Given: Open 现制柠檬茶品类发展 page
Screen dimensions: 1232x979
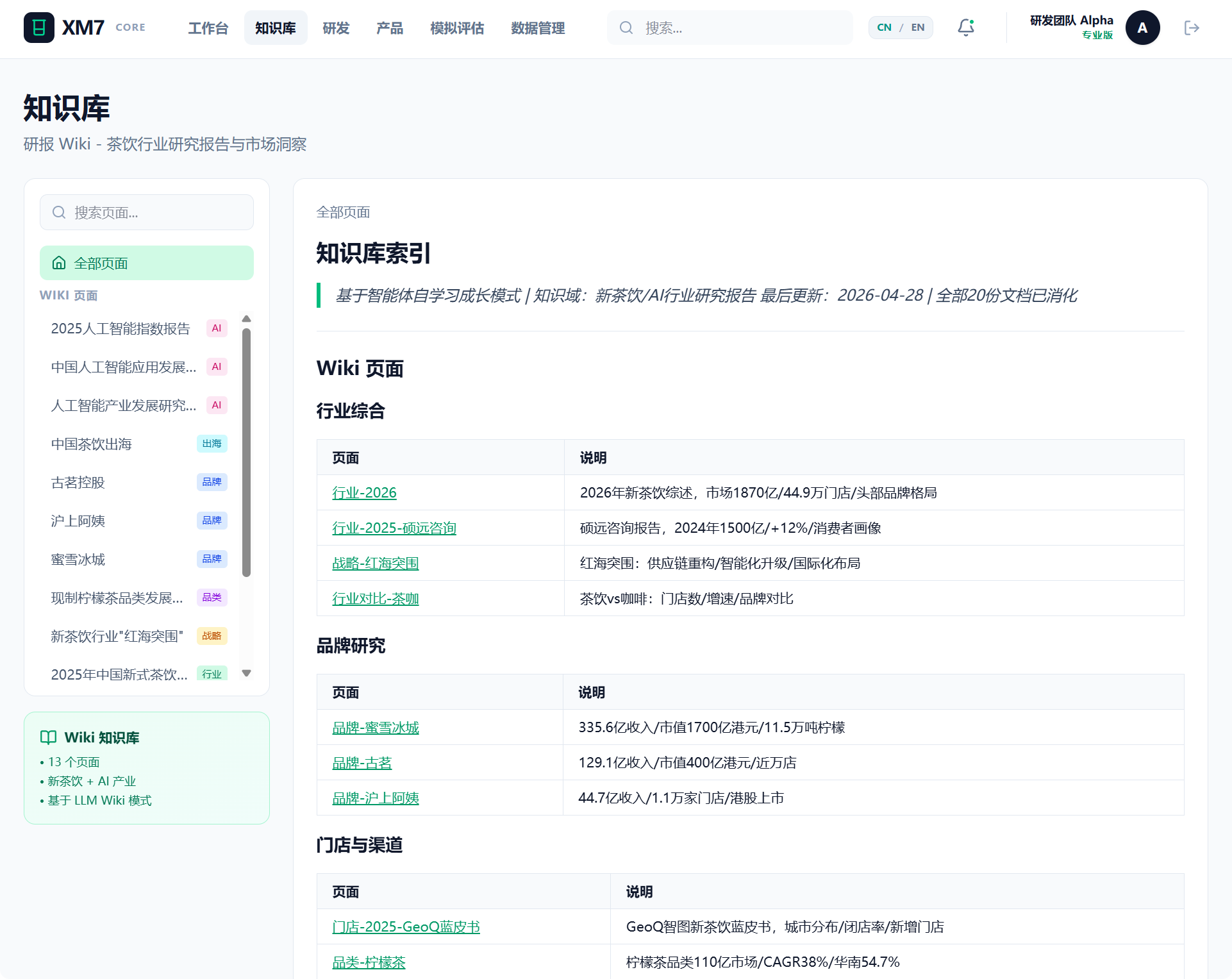Looking at the screenshot, I should [x=138, y=598].
